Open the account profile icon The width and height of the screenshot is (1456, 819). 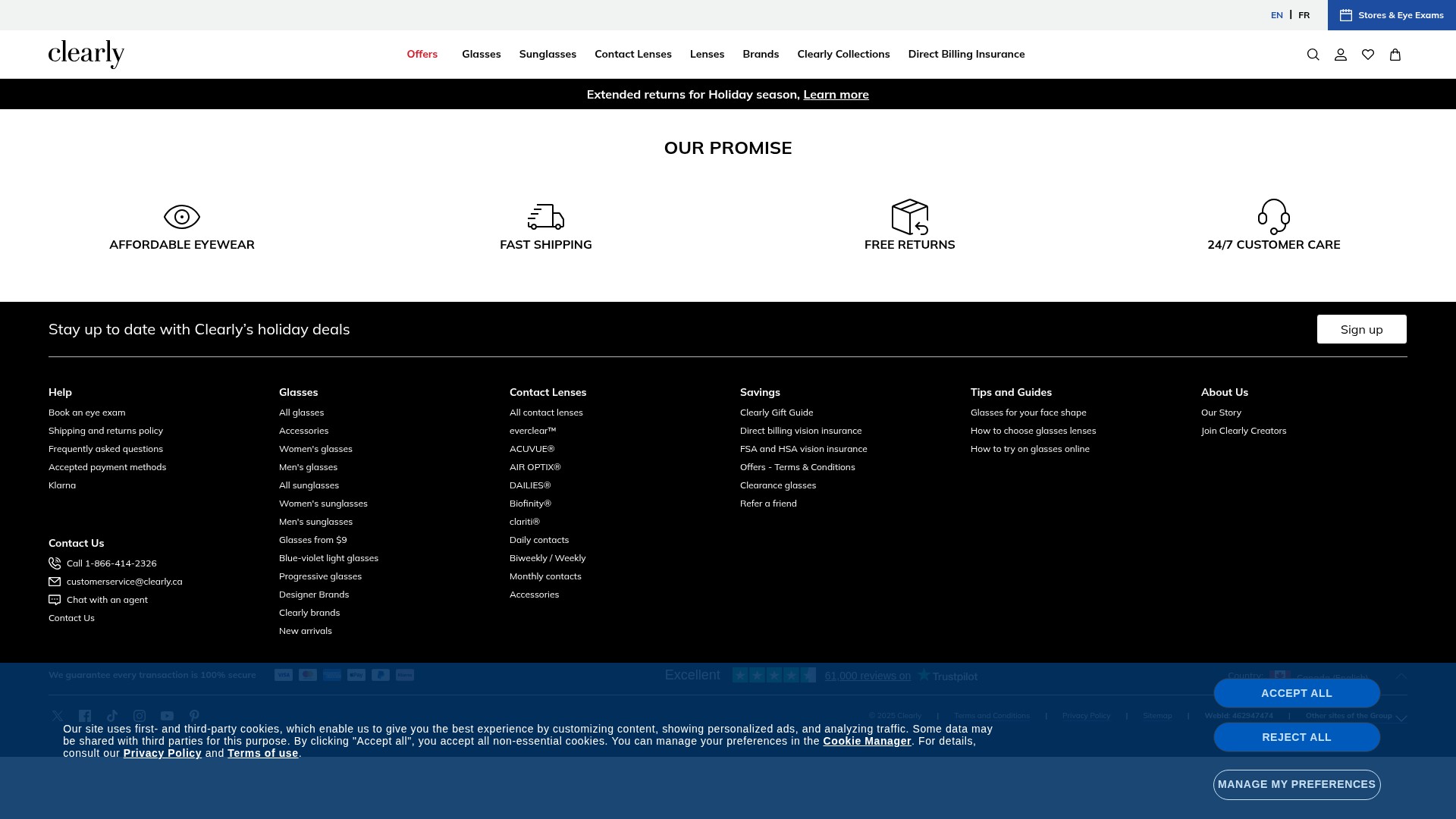1341,55
